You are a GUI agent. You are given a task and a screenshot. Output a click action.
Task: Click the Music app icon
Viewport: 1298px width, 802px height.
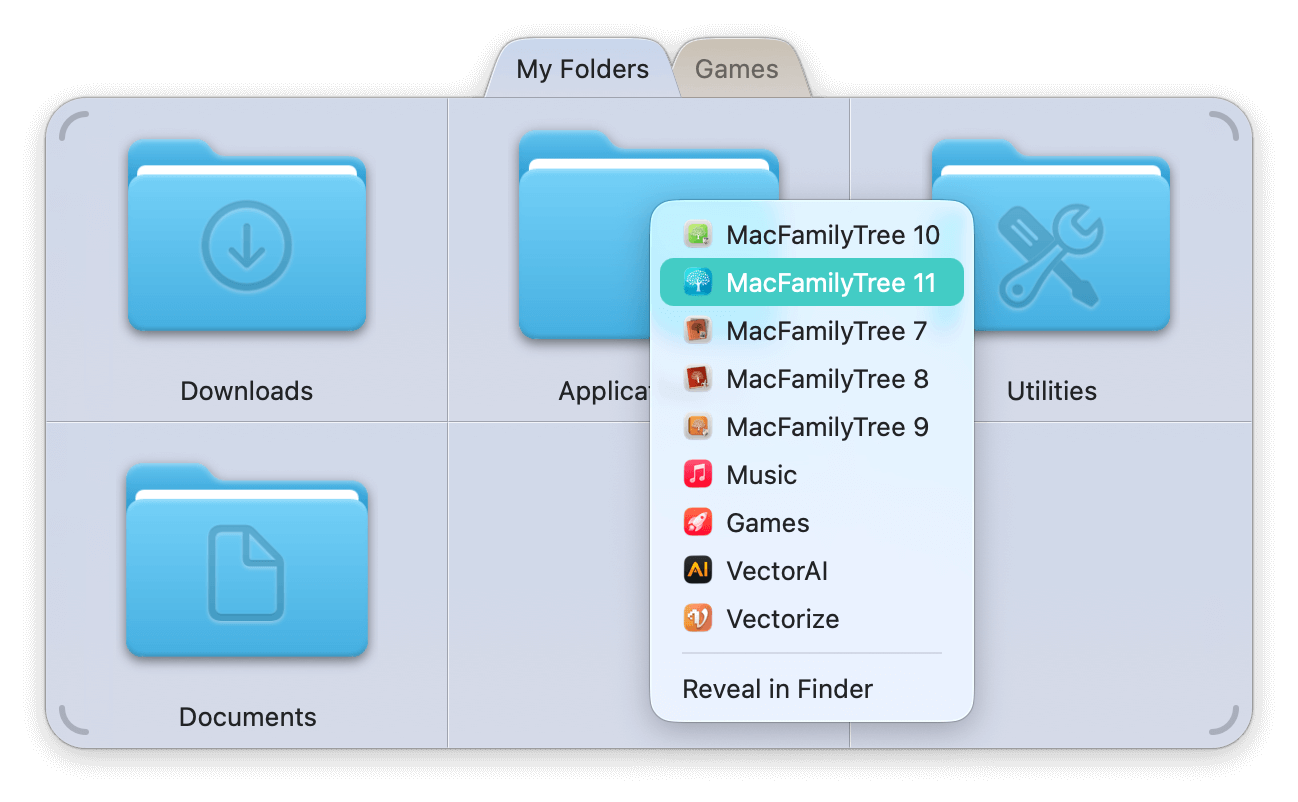point(697,475)
